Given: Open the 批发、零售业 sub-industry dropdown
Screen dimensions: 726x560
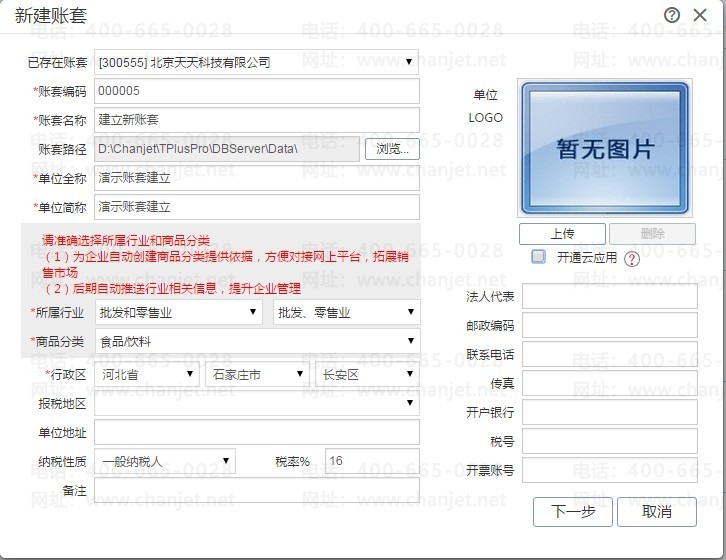Looking at the screenshot, I should [346, 312].
